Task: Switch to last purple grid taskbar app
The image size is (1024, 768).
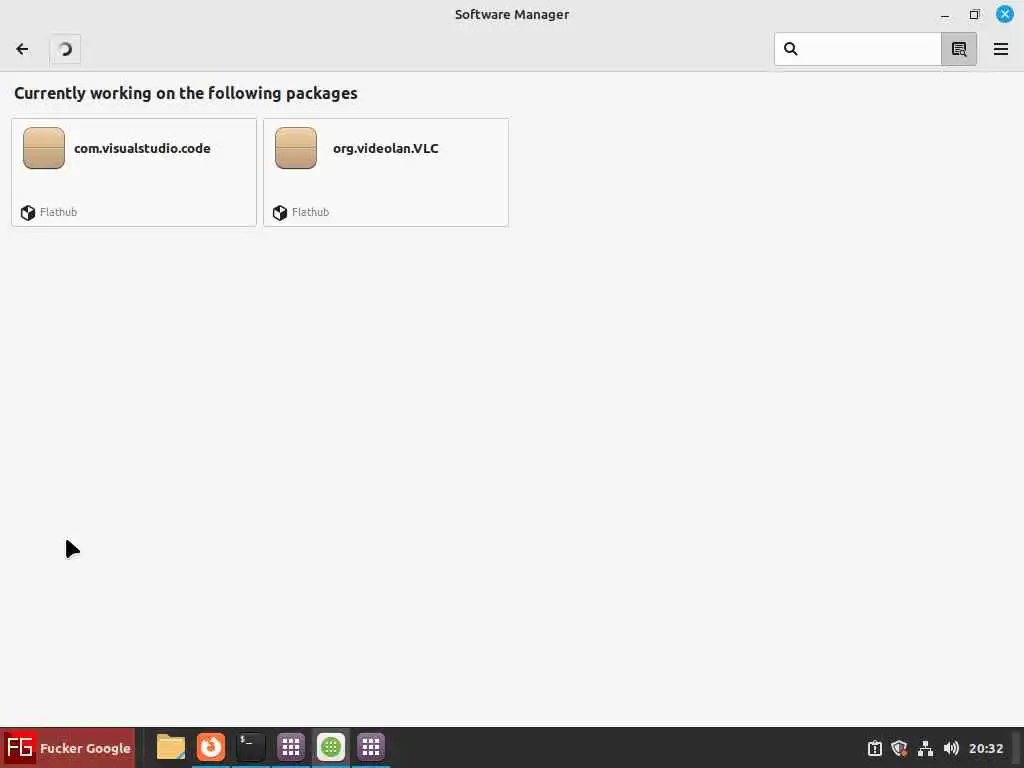Action: (370, 747)
